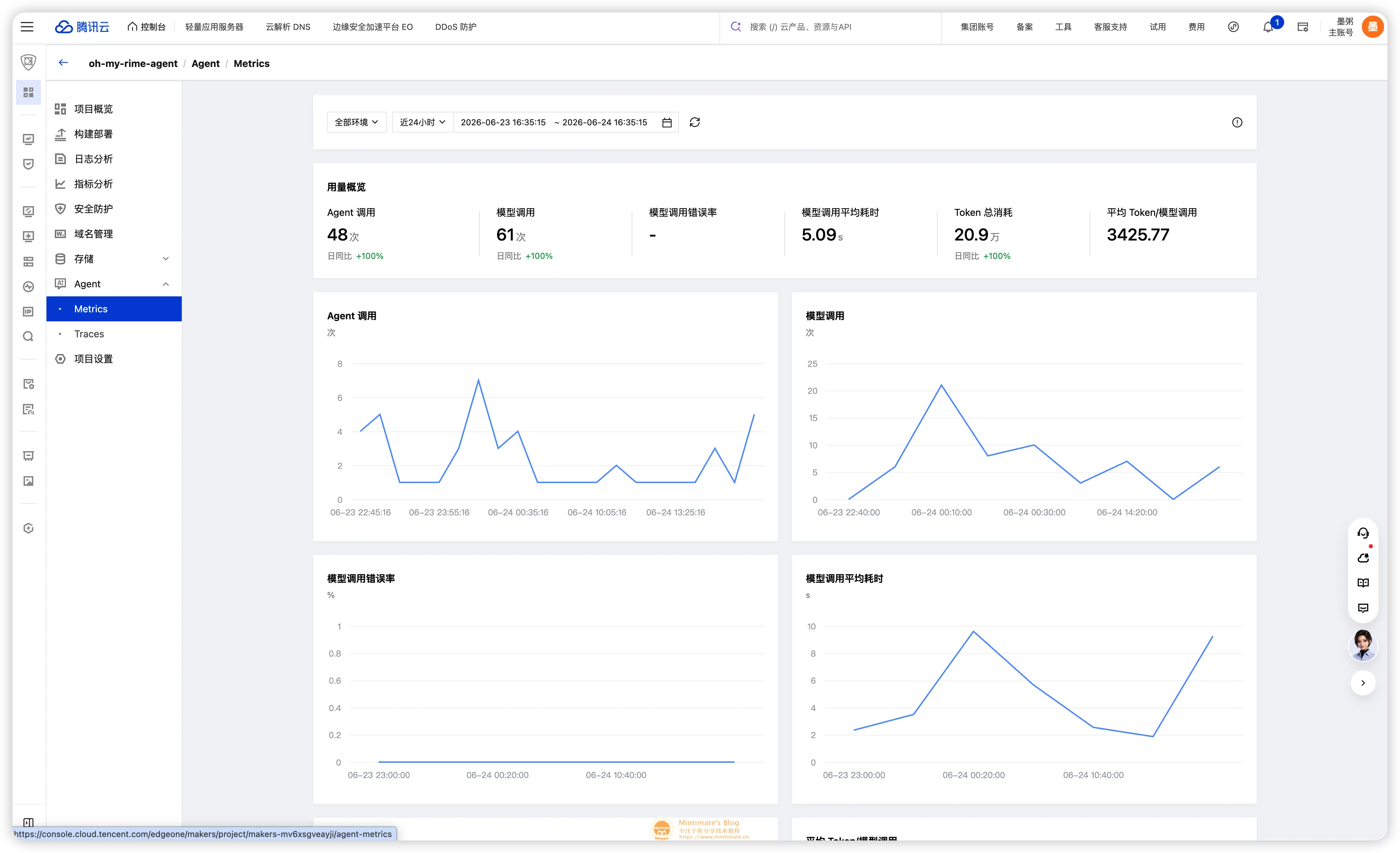Viewport: 1400px width, 853px height.
Task: Collapse sidebar using bottom-left panel icon
Action: click(x=28, y=822)
